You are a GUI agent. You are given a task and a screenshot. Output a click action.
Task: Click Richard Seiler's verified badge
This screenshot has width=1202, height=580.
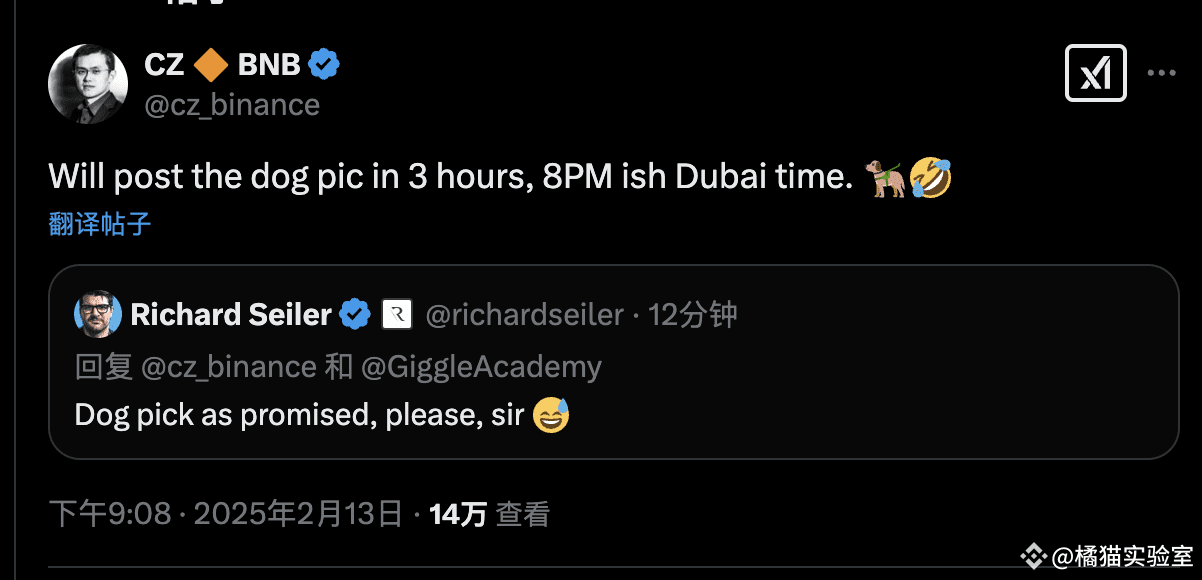coord(355,315)
